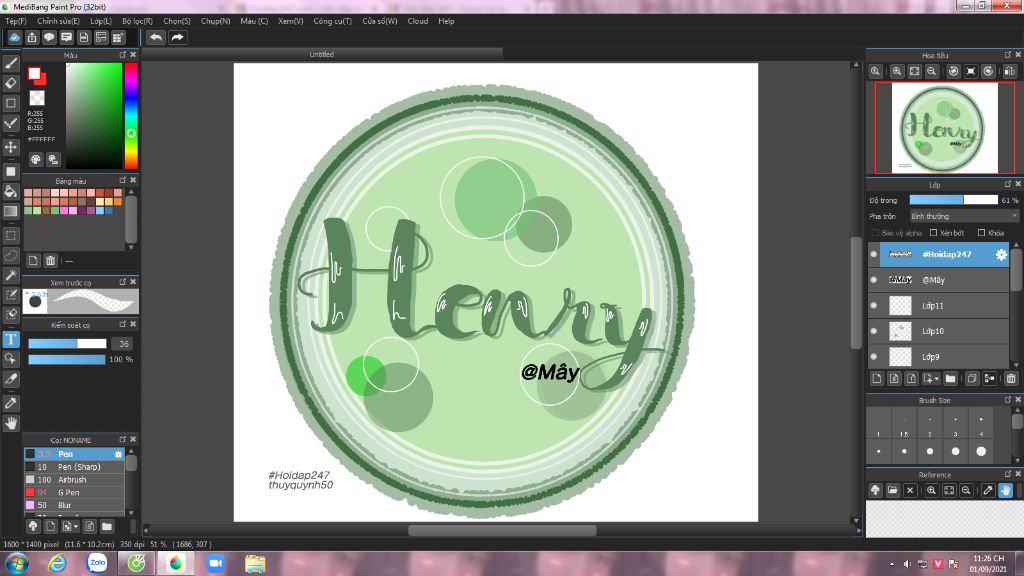Select the rectangular Select tool
Image resolution: width=1024 pixels, height=576 pixels.
pos(10,235)
